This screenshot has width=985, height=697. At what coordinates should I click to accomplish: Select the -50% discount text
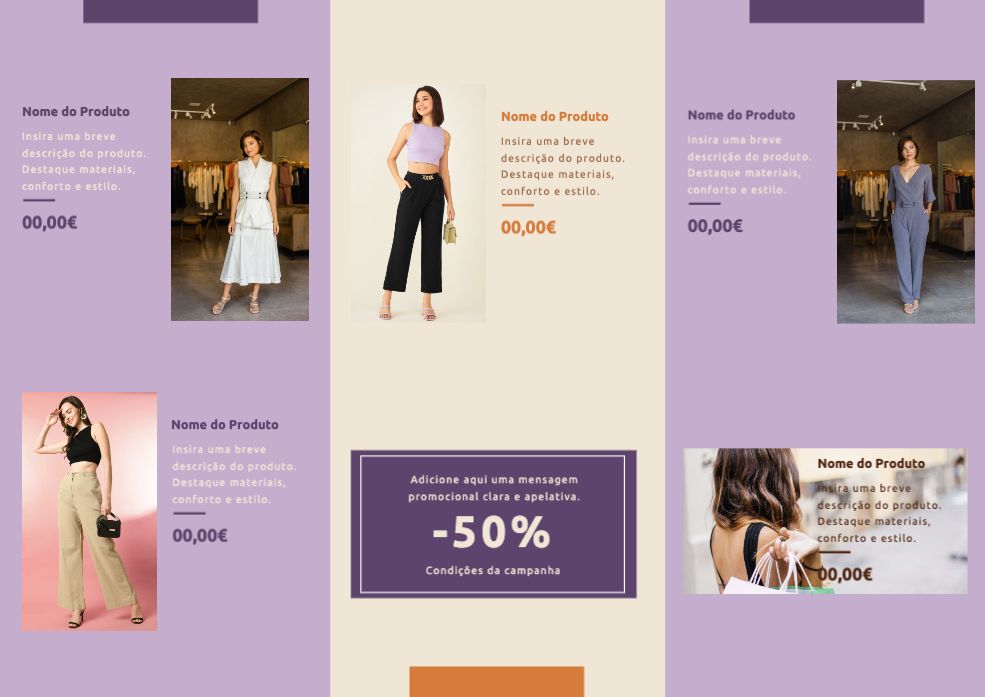tap(491, 532)
